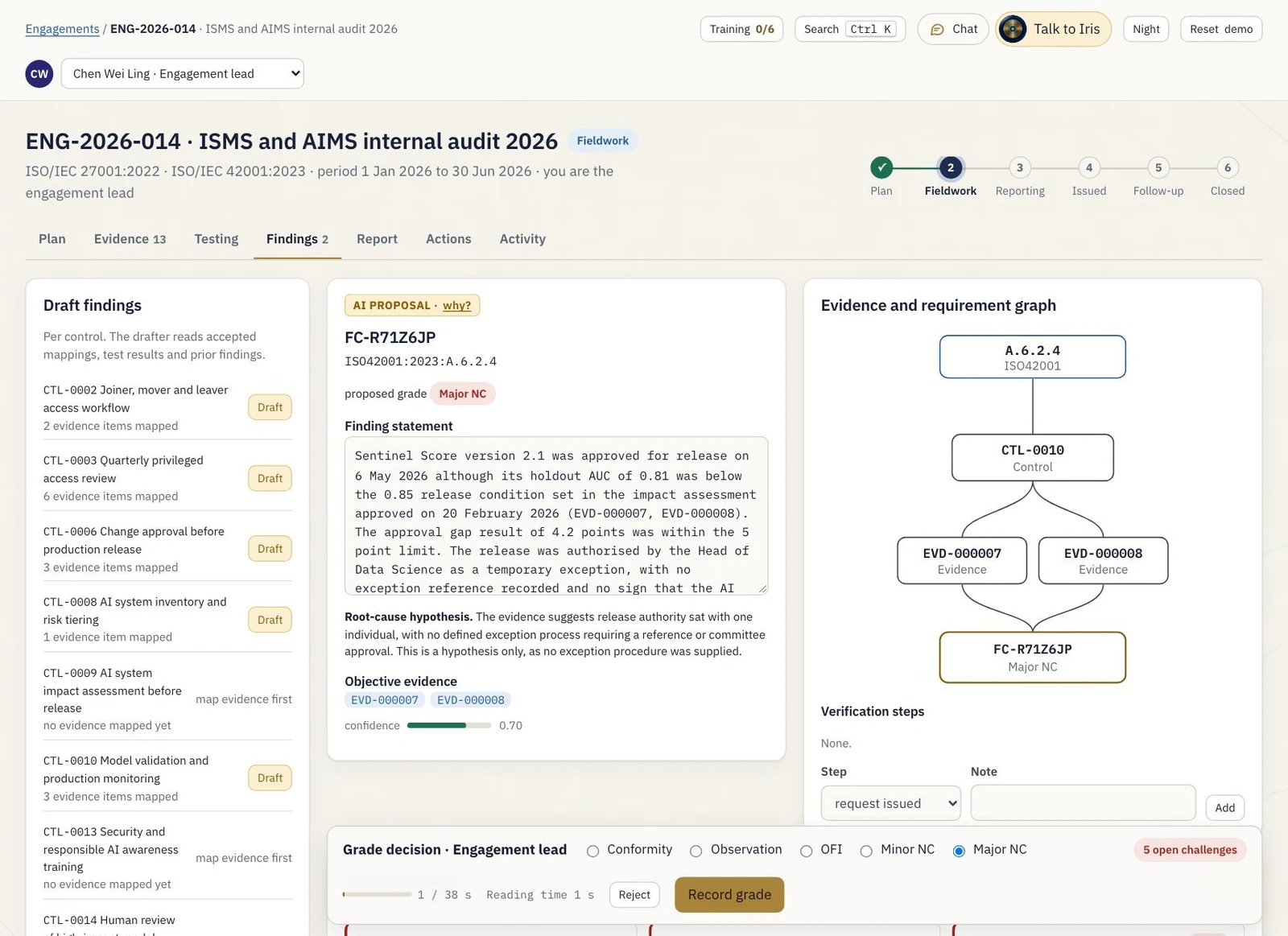Click the CW user avatar icon
Screen dimensions: 1288x936
(39, 73)
